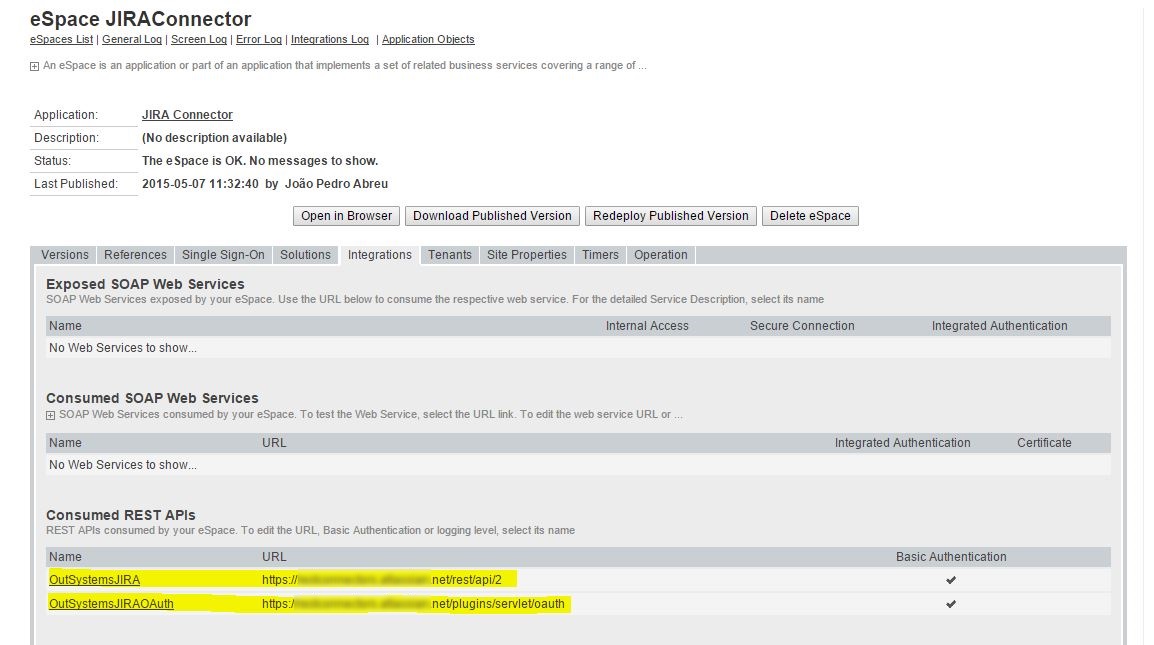The height and width of the screenshot is (645, 1154).
Task: Switch to the Versions tab
Action: point(65,255)
